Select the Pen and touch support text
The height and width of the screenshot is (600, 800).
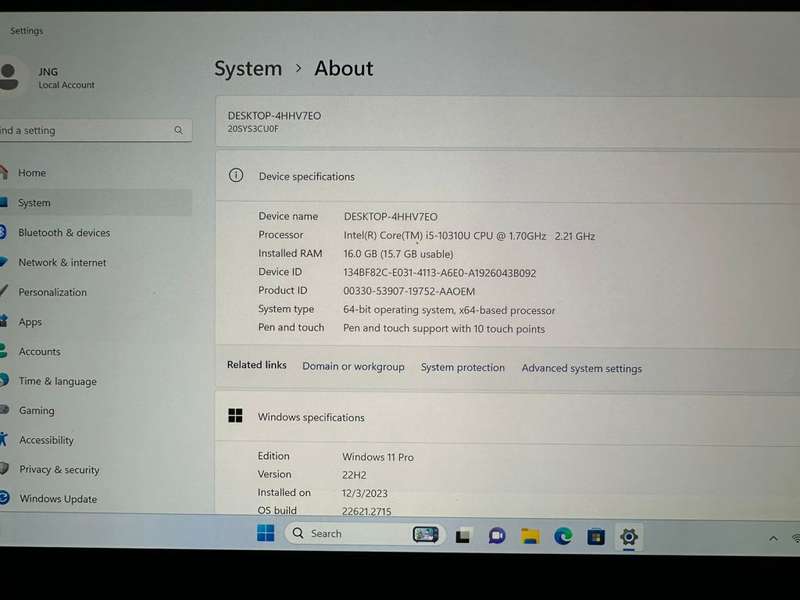click(443, 329)
